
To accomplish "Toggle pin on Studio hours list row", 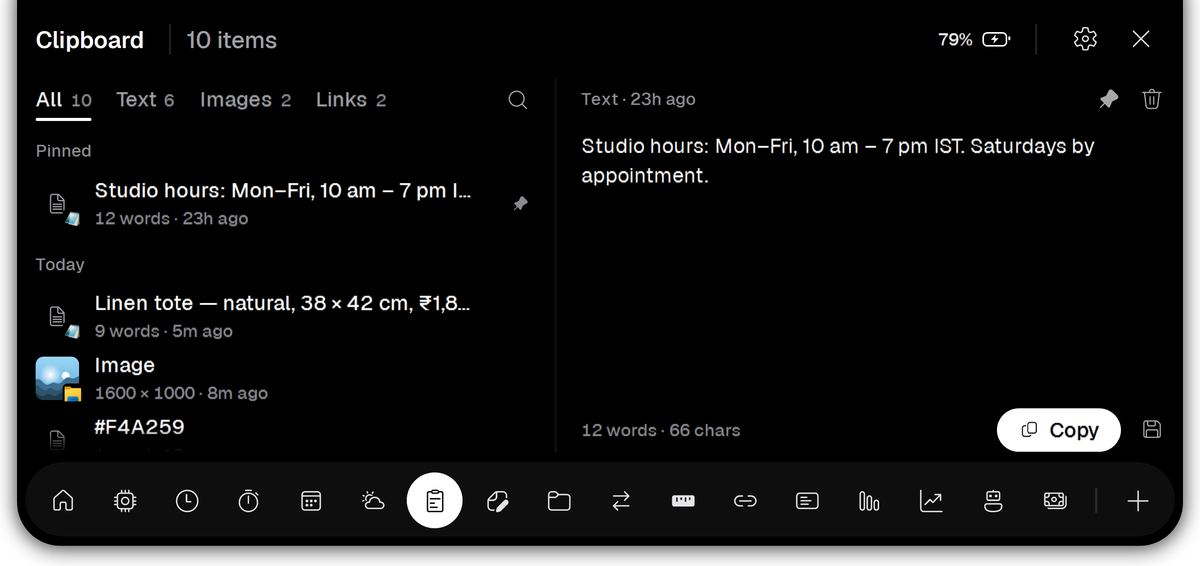I will coord(520,203).
